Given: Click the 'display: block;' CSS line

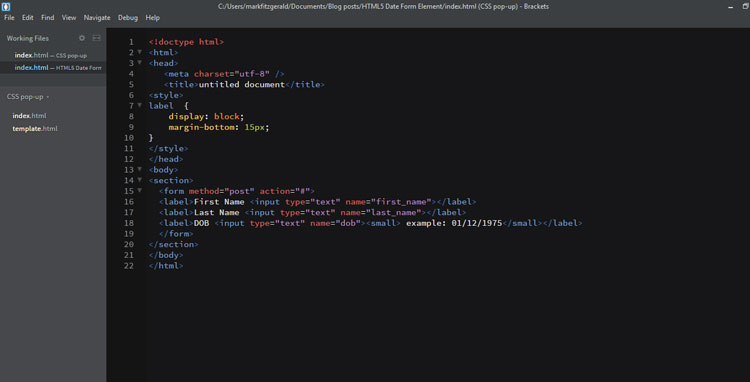Looking at the screenshot, I should tap(206, 117).
